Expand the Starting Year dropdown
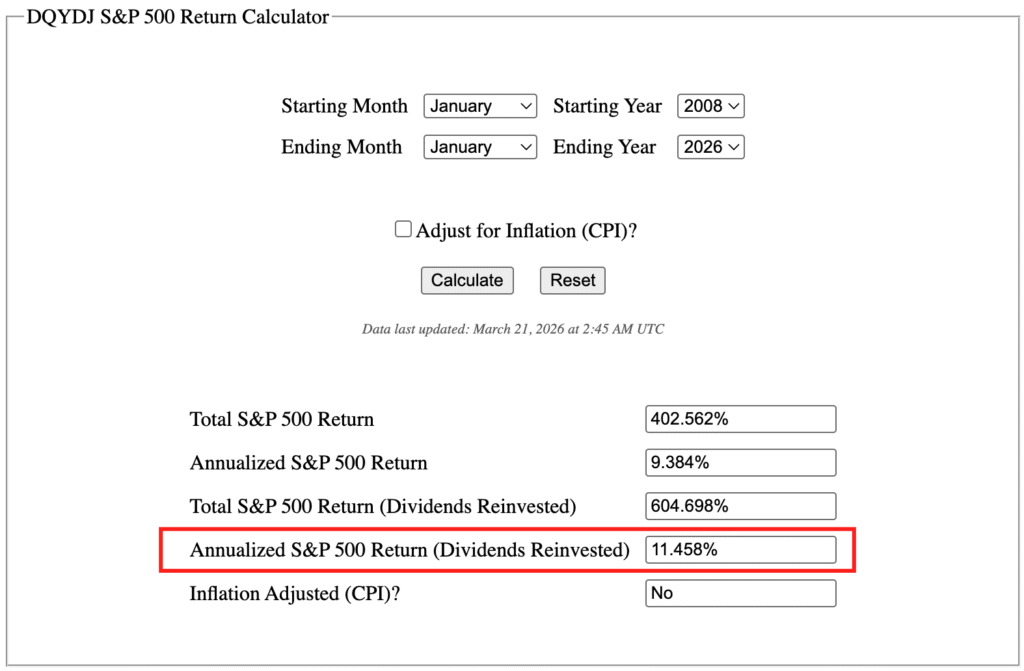Viewport: 1024px width, 671px height. click(710, 106)
